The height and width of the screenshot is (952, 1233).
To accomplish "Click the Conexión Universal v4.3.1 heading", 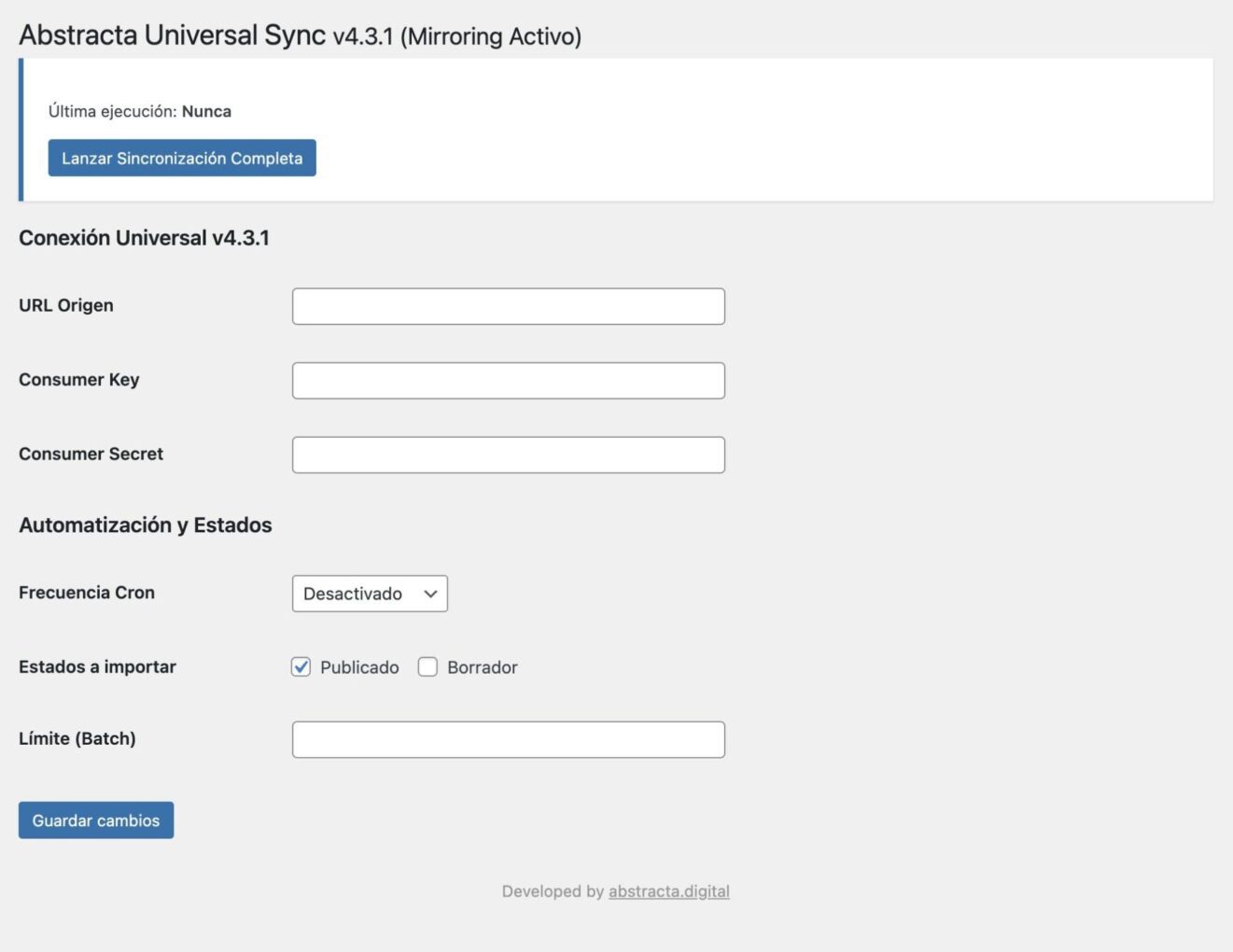I will tap(144, 238).
